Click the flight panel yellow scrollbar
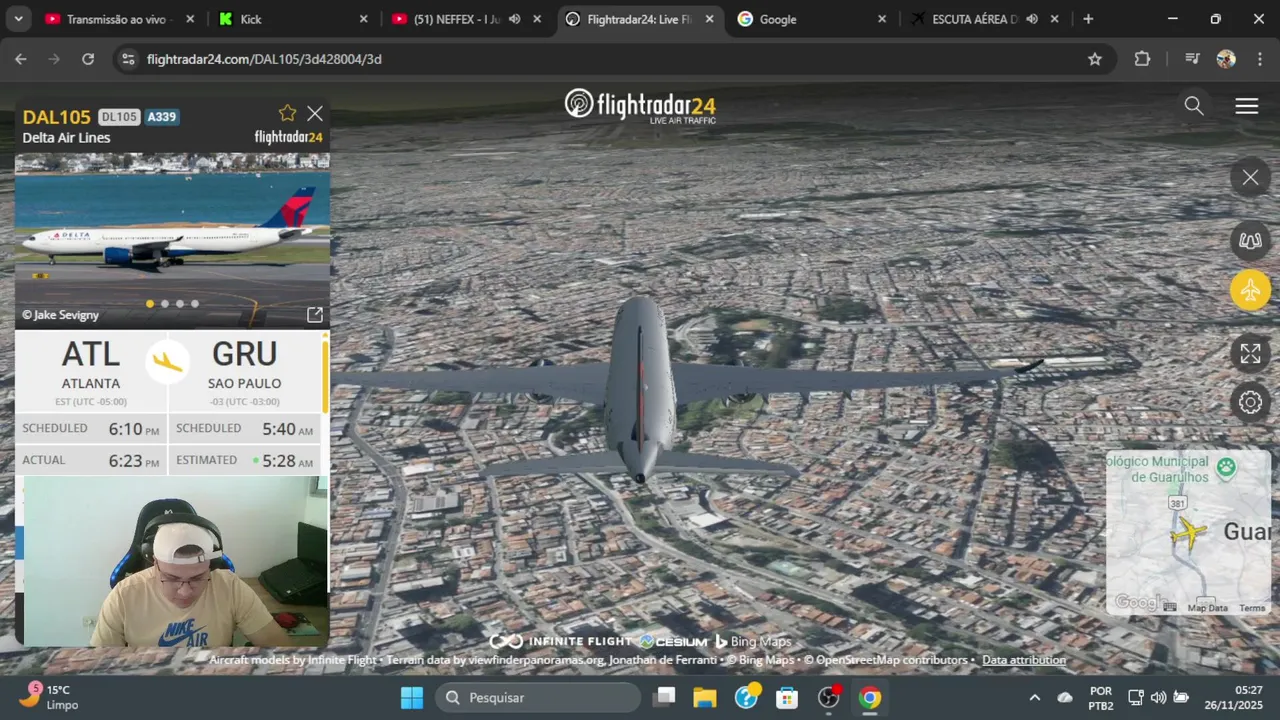The image size is (1280, 720). coord(325,375)
